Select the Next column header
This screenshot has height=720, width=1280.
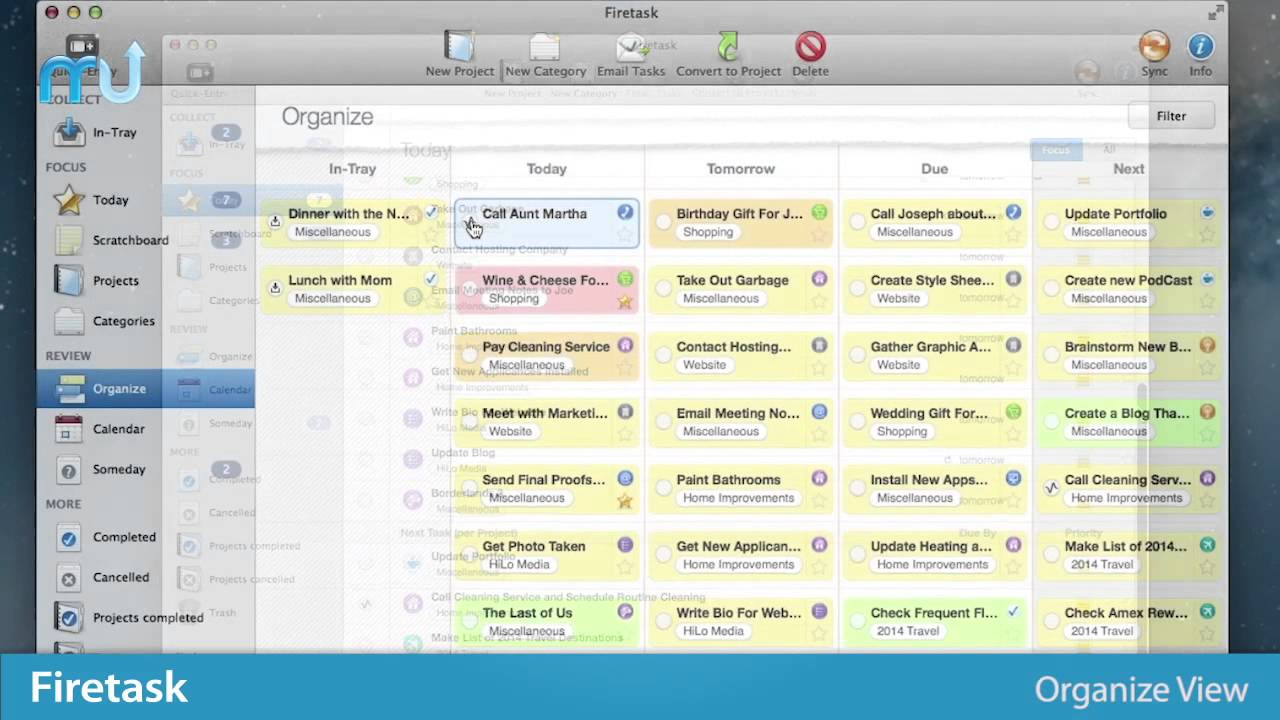pyautogui.click(x=1128, y=169)
